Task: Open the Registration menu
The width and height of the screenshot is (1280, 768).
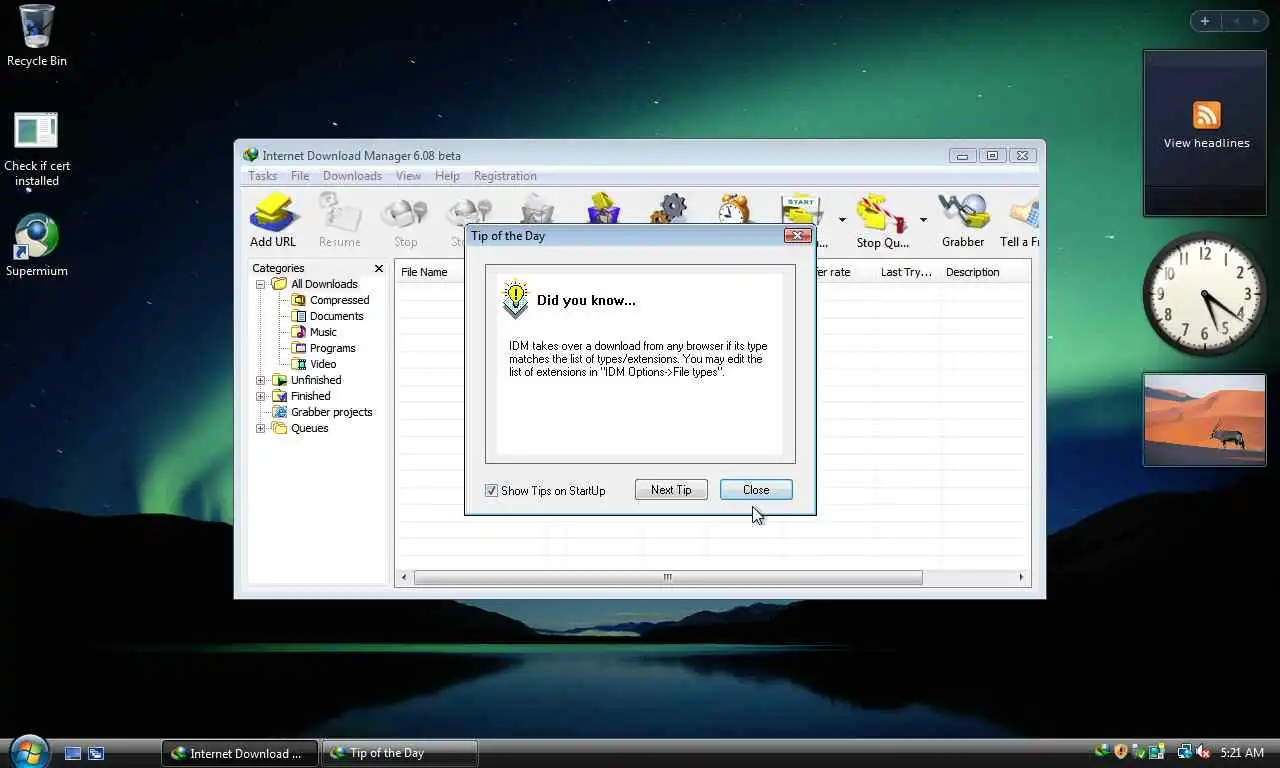Action: [x=505, y=176]
